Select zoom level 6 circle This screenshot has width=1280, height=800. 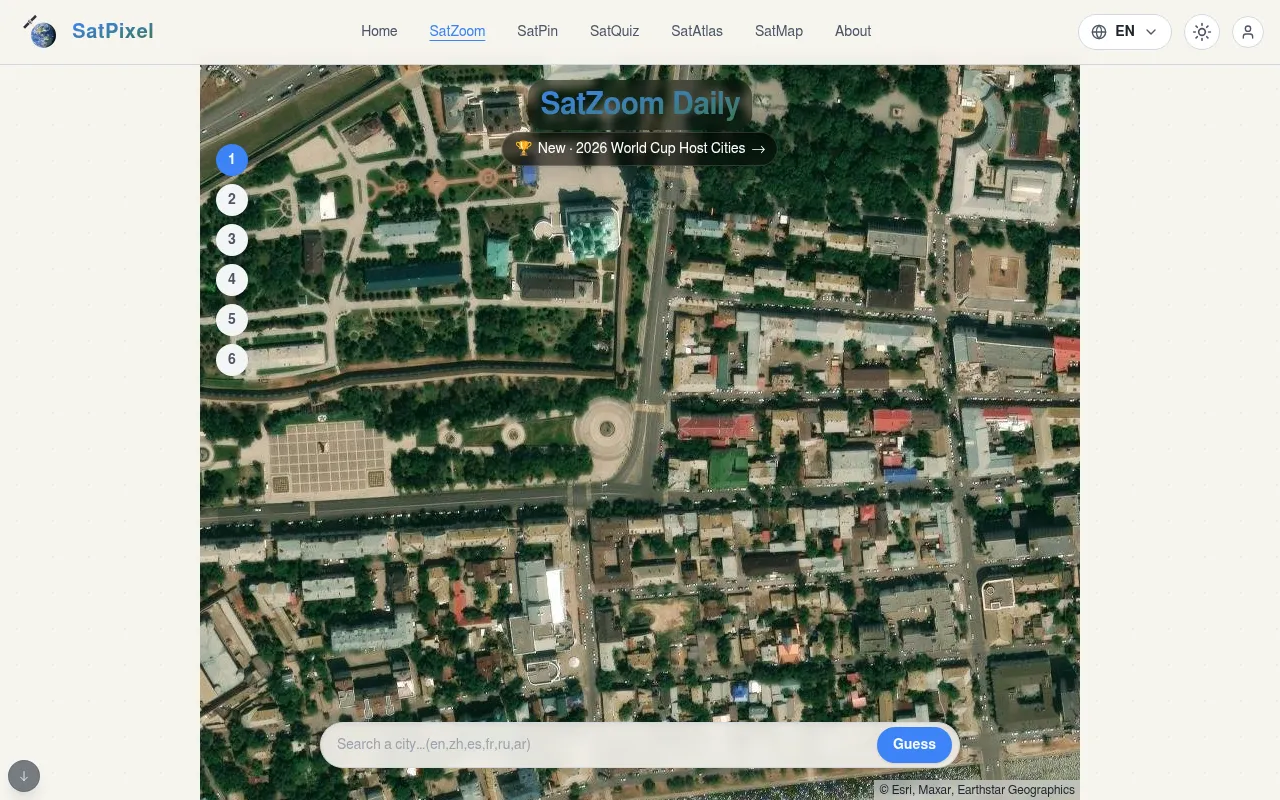pyautogui.click(x=232, y=359)
